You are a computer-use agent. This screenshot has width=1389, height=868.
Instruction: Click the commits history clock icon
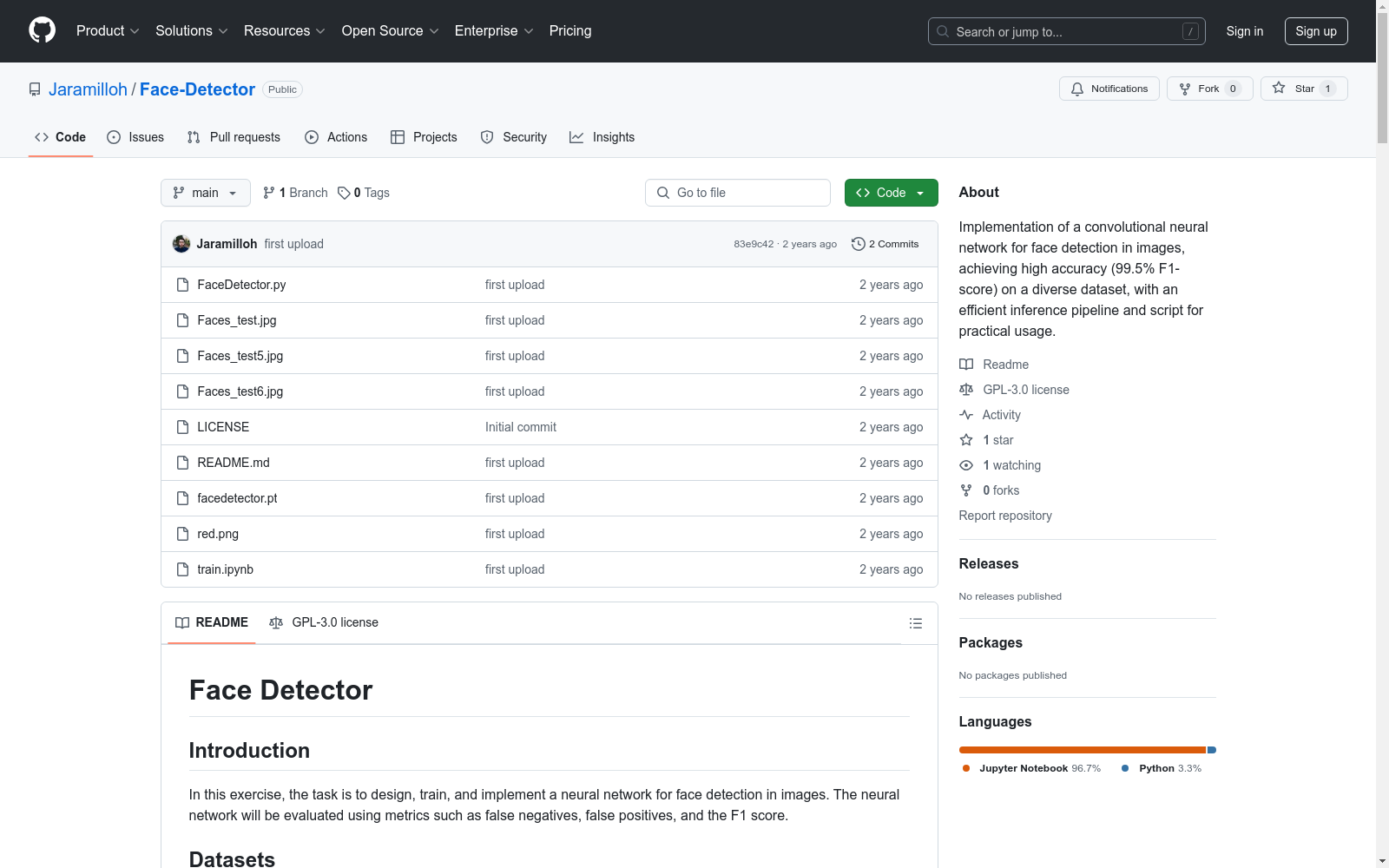tap(858, 244)
